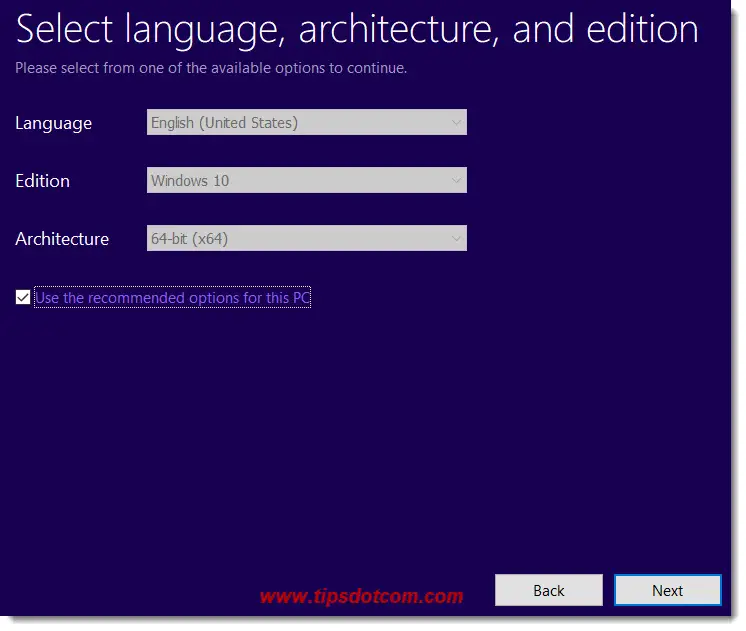Click the 'Architecture' field label
746x631 pixels.
click(62, 239)
